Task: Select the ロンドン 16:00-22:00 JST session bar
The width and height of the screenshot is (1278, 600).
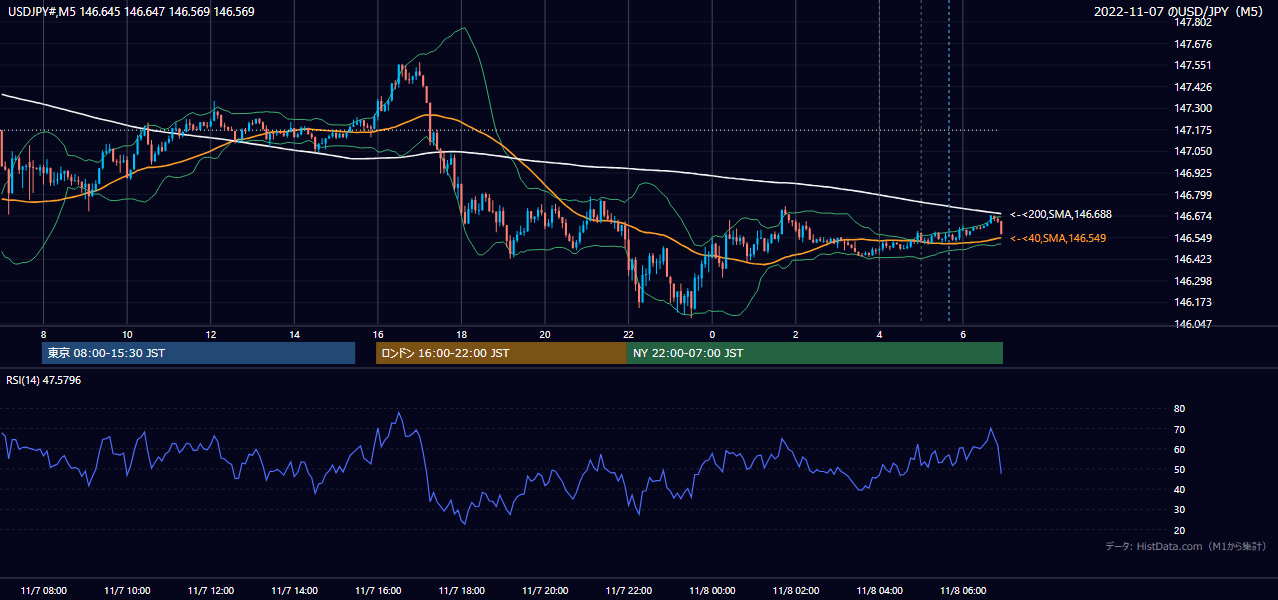Action: point(501,353)
